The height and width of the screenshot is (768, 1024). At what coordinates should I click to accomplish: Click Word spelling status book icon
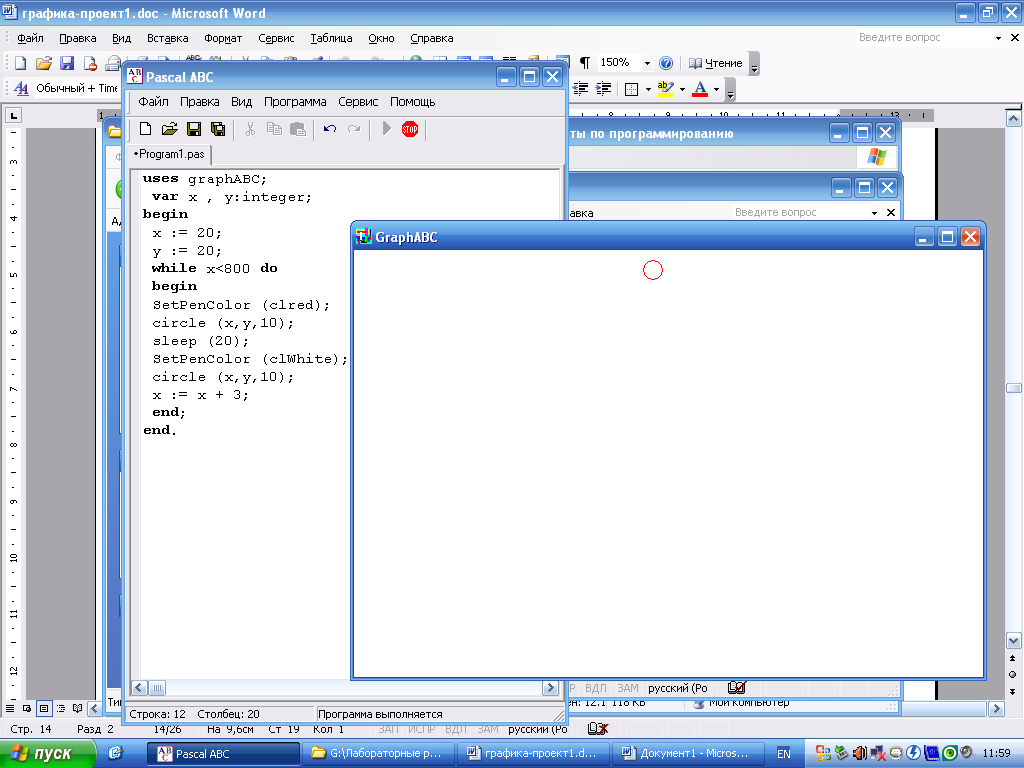coord(598,729)
